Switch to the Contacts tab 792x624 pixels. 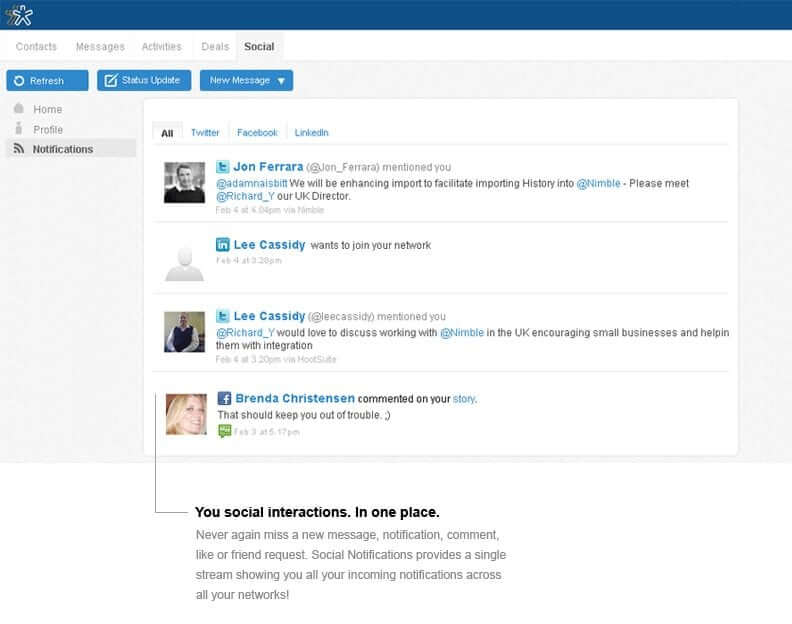(36, 46)
